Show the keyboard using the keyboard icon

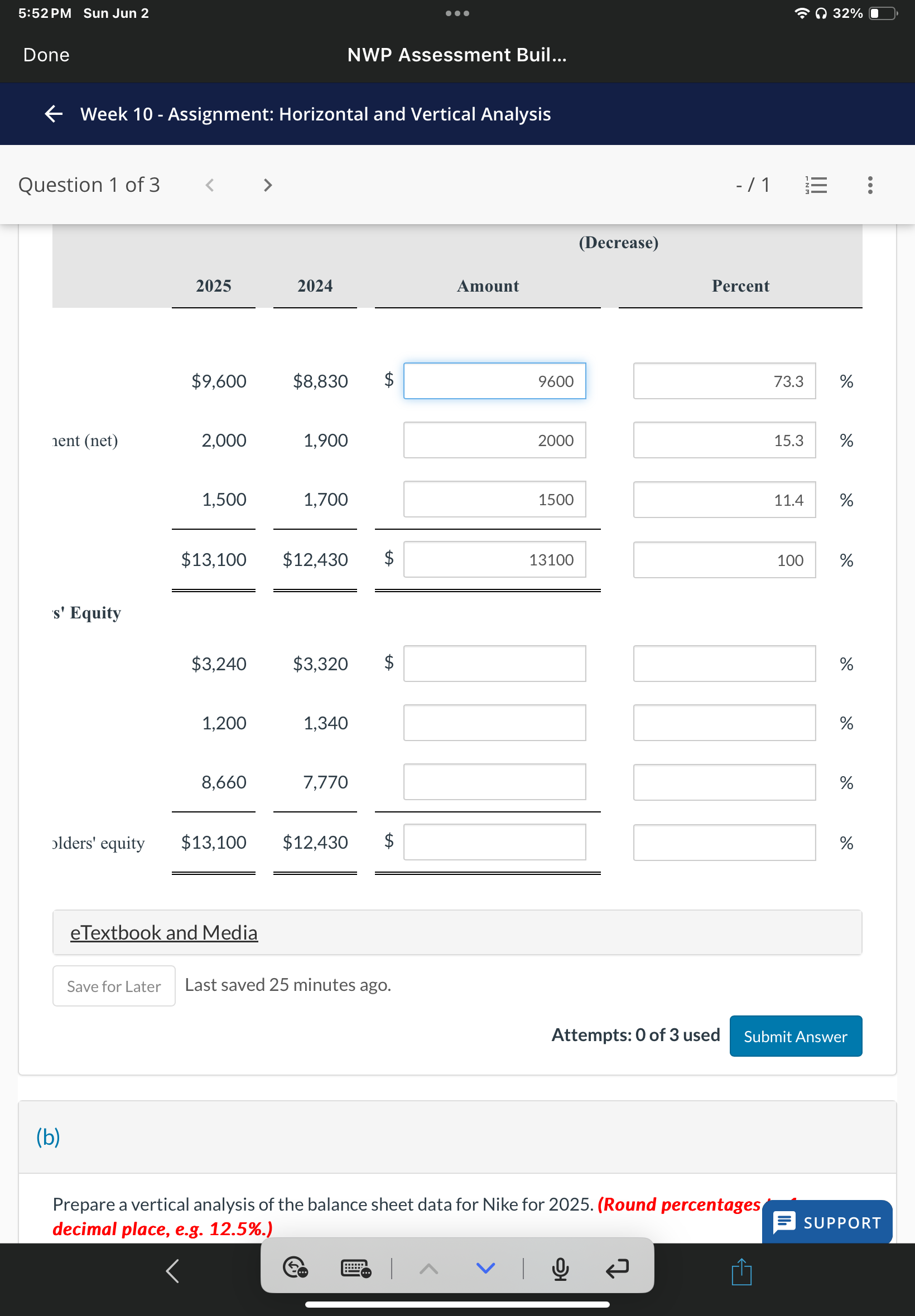pyautogui.click(x=355, y=1268)
